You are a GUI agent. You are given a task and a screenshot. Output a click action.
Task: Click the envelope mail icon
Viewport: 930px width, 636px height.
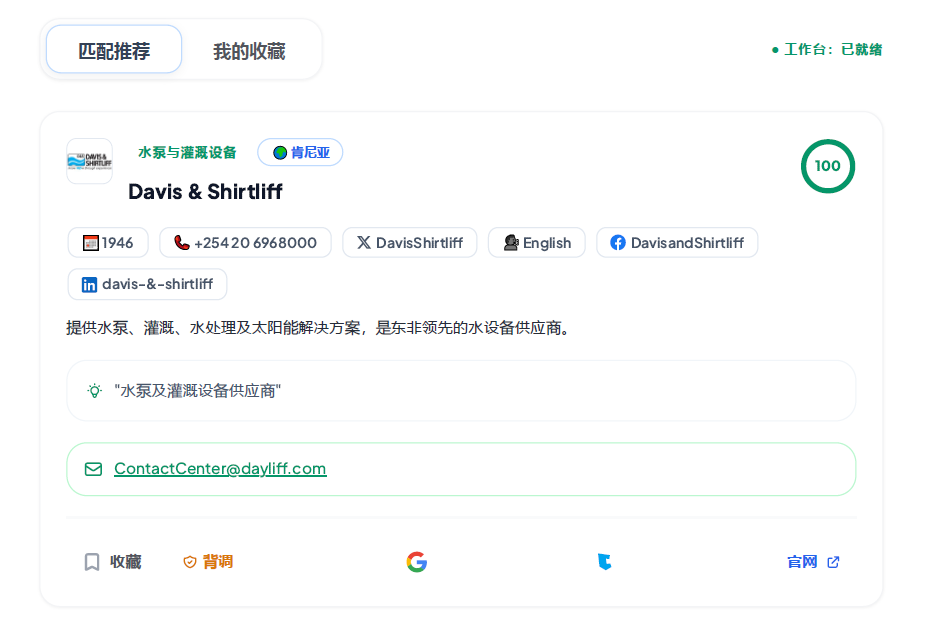[x=93, y=469]
